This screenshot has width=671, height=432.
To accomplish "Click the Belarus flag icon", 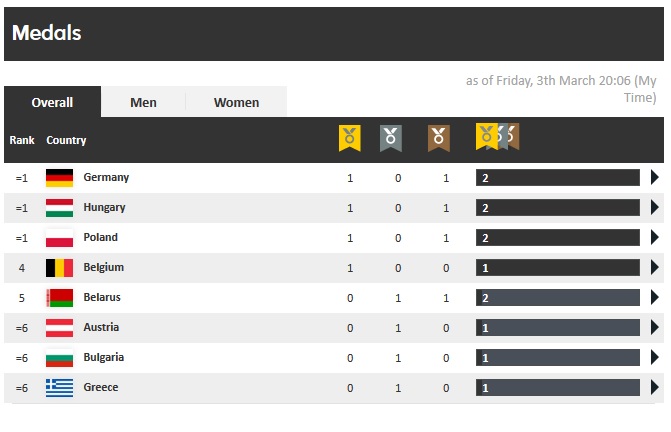I will pos(59,298).
